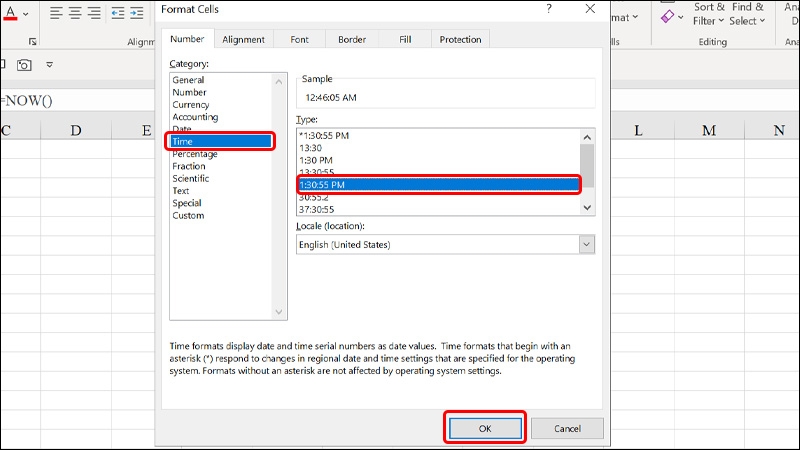
Task: Close the Format Cells dialog
Action: [590, 9]
